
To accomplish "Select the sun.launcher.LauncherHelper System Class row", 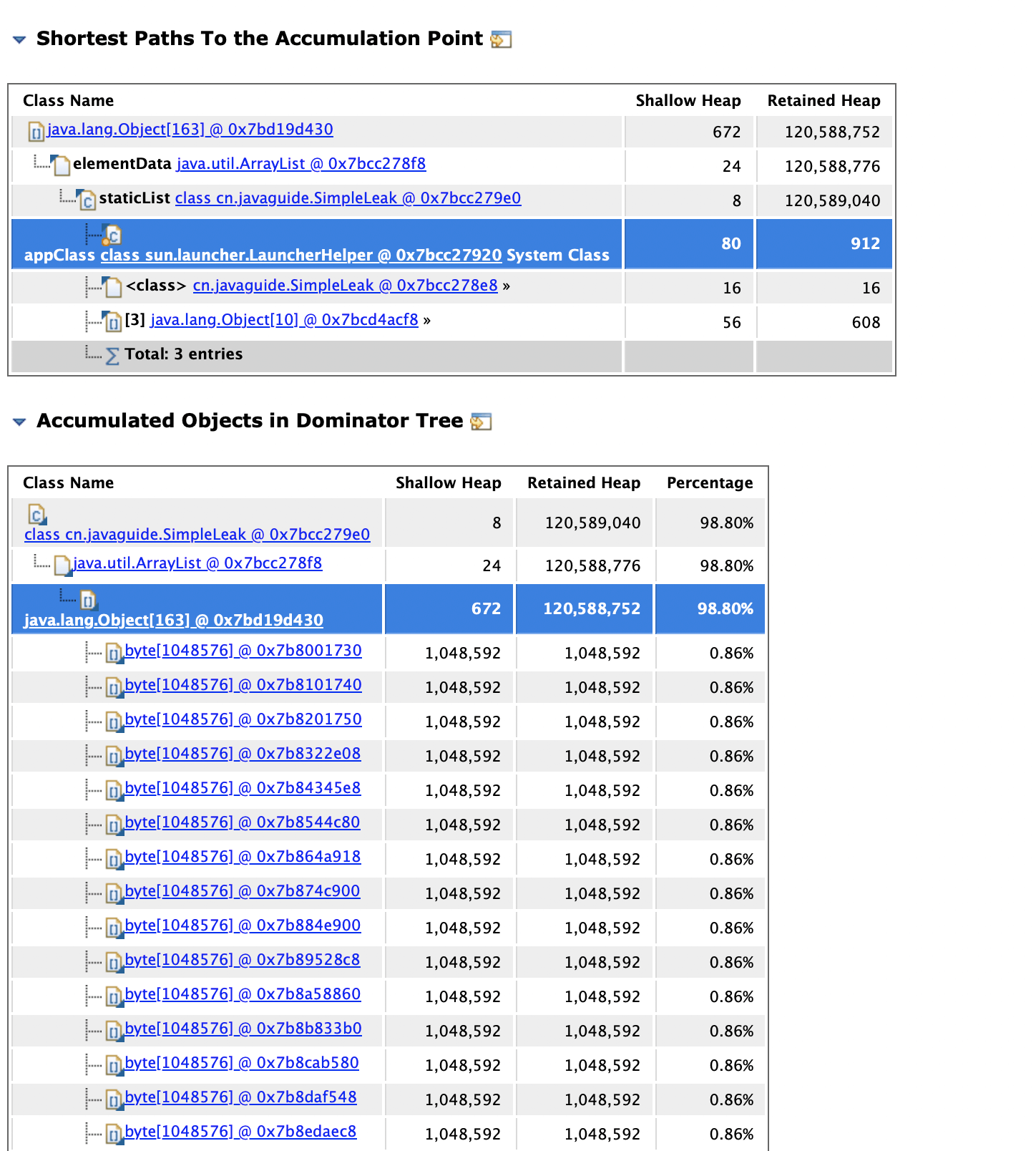I will coord(317,244).
